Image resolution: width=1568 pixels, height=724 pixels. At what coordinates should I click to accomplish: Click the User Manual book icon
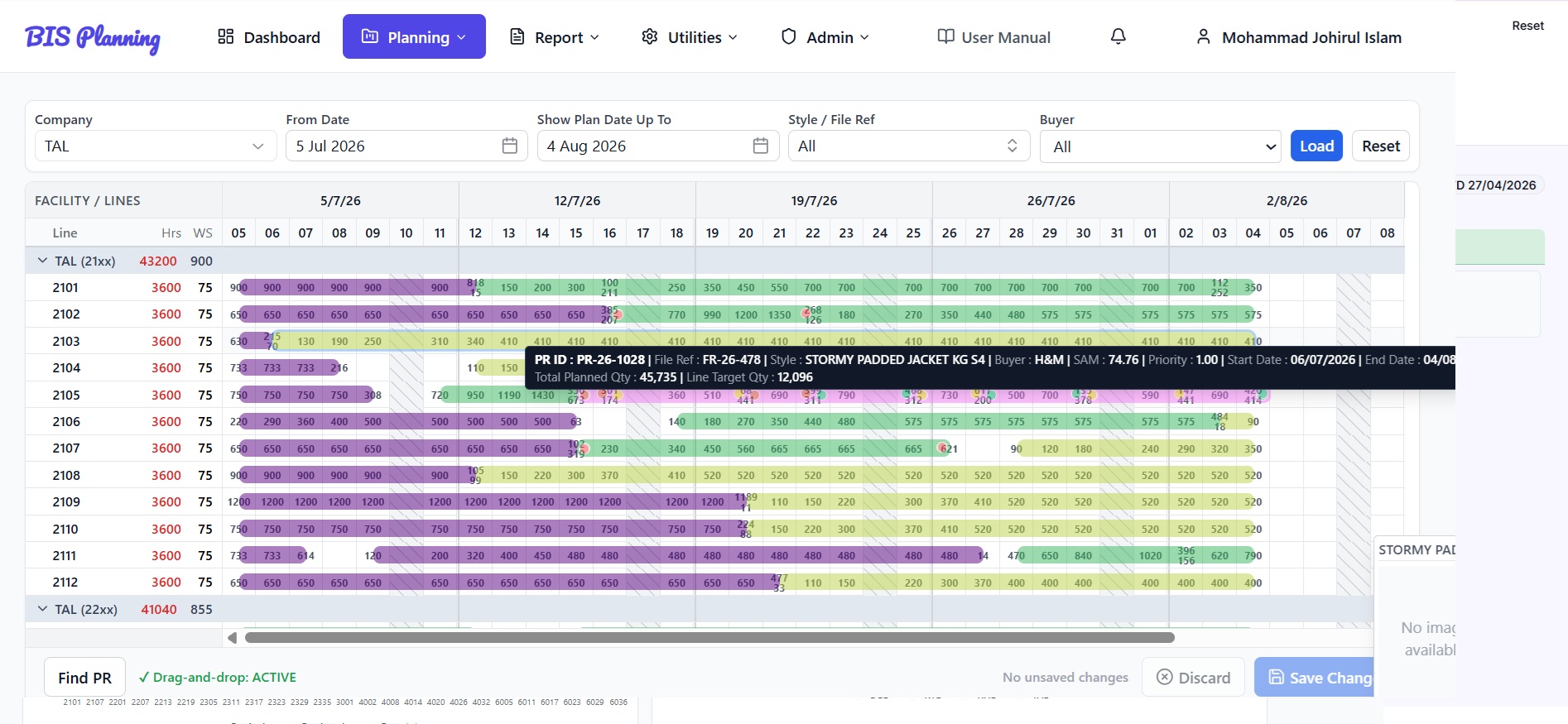pyautogui.click(x=945, y=36)
